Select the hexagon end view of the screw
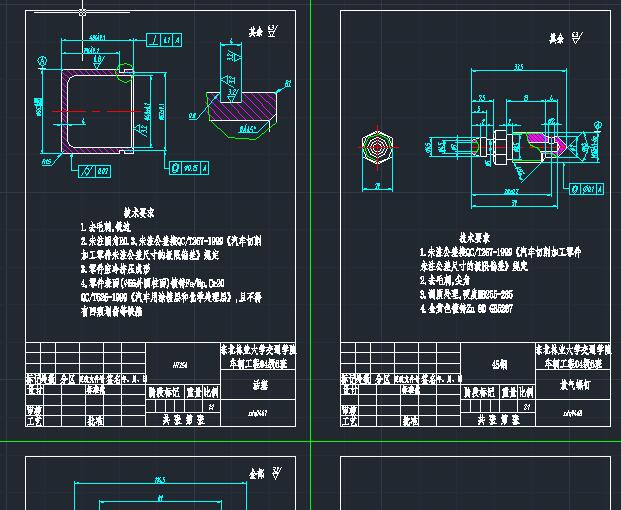621x510 pixels. pyautogui.click(x=377, y=147)
